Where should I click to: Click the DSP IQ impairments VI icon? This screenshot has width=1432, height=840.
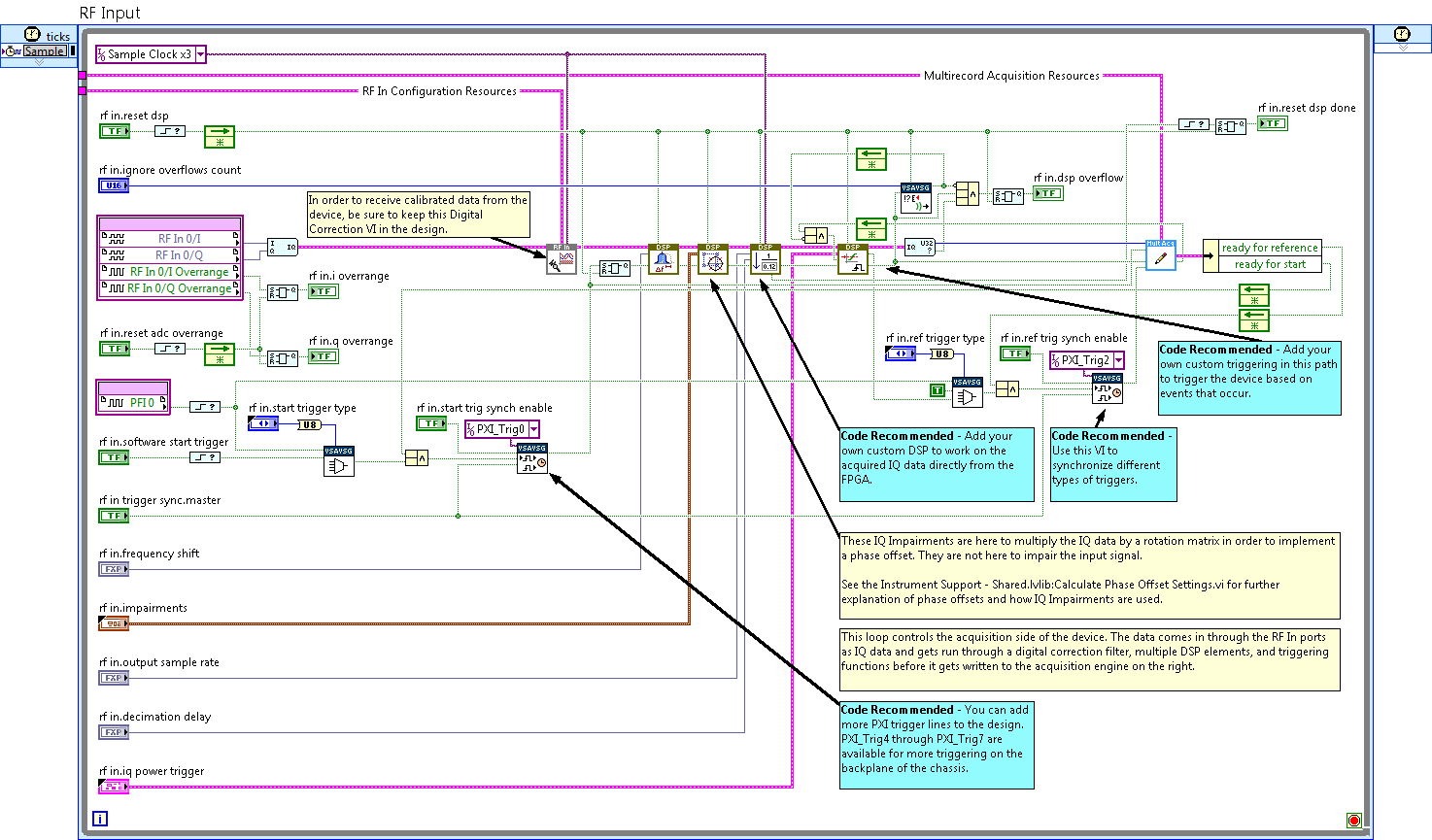click(713, 259)
